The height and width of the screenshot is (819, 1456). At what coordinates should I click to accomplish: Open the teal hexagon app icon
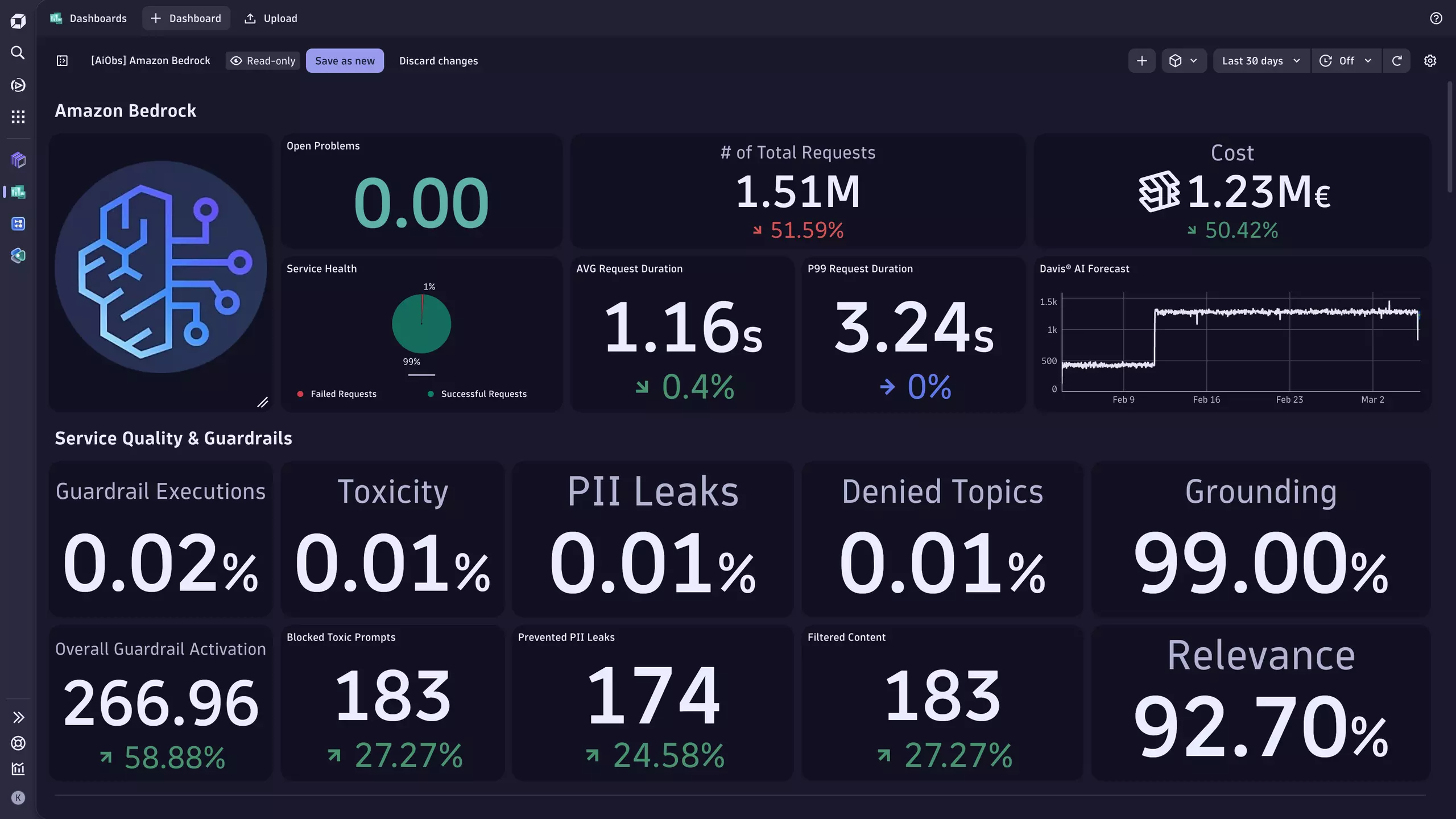pyautogui.click(x=18, y=255)
